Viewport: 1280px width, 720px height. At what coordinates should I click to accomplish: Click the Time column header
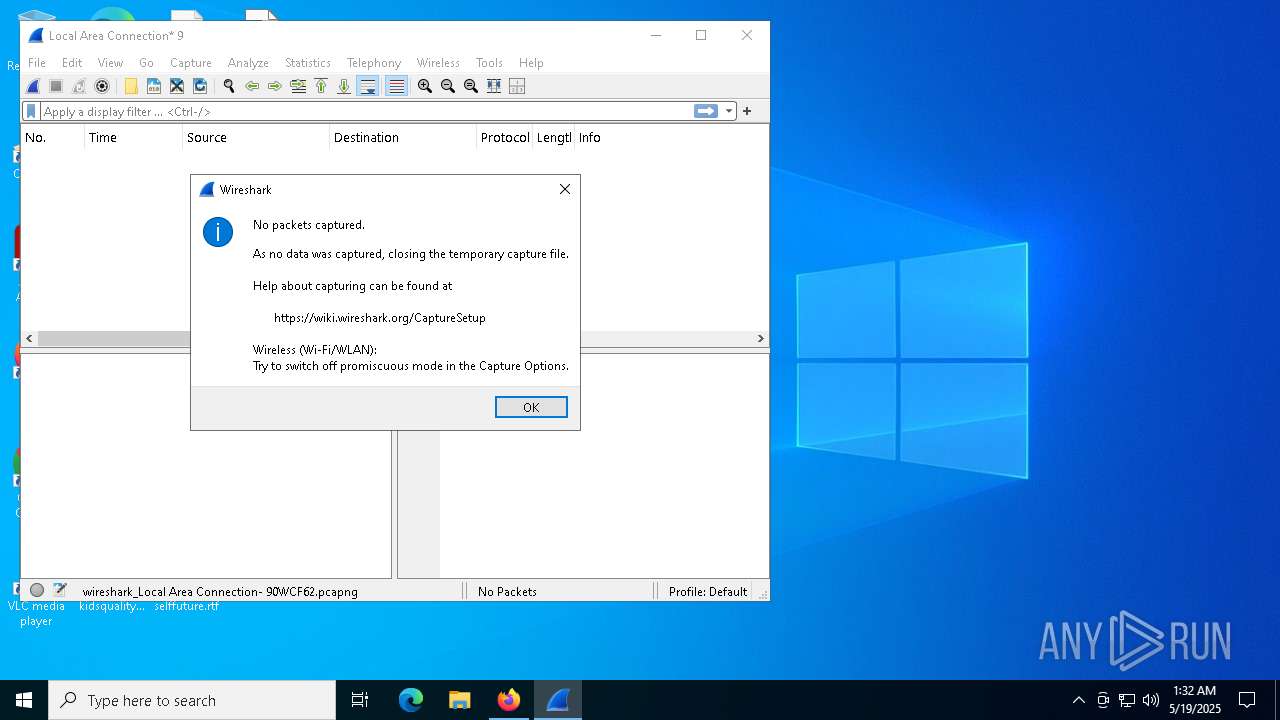coord(134,138)
